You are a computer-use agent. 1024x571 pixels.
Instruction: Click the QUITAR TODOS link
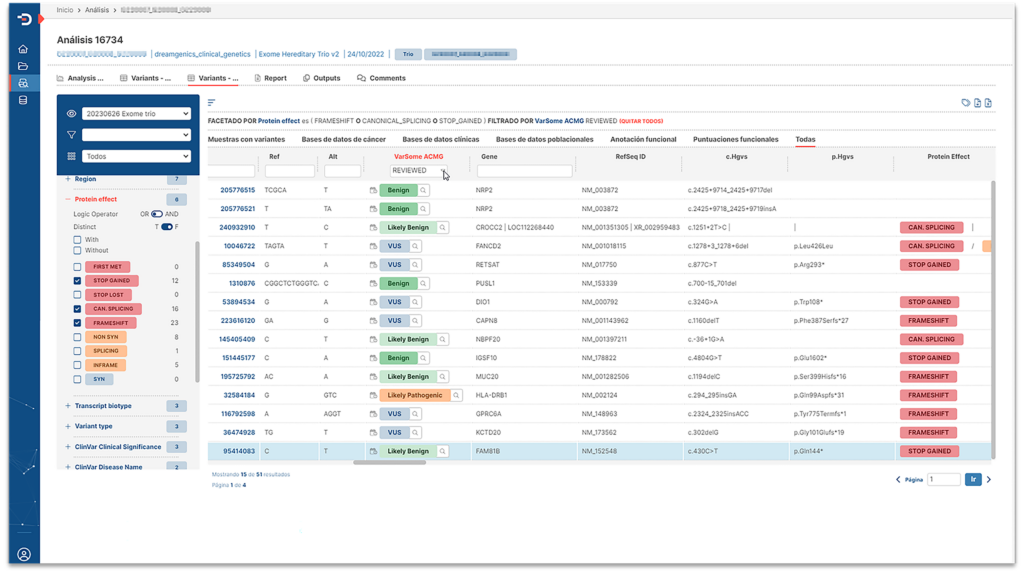click(641, 121)
